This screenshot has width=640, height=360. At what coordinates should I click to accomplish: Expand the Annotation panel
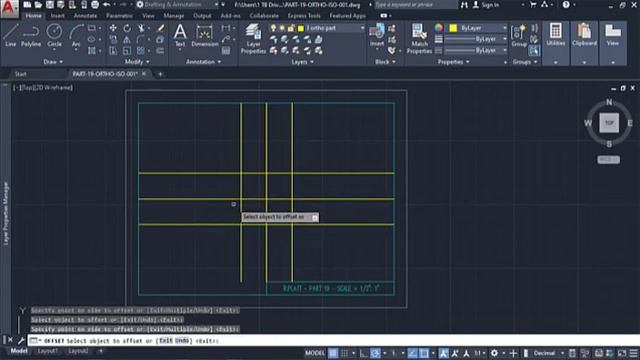click(x=203, y=62)
